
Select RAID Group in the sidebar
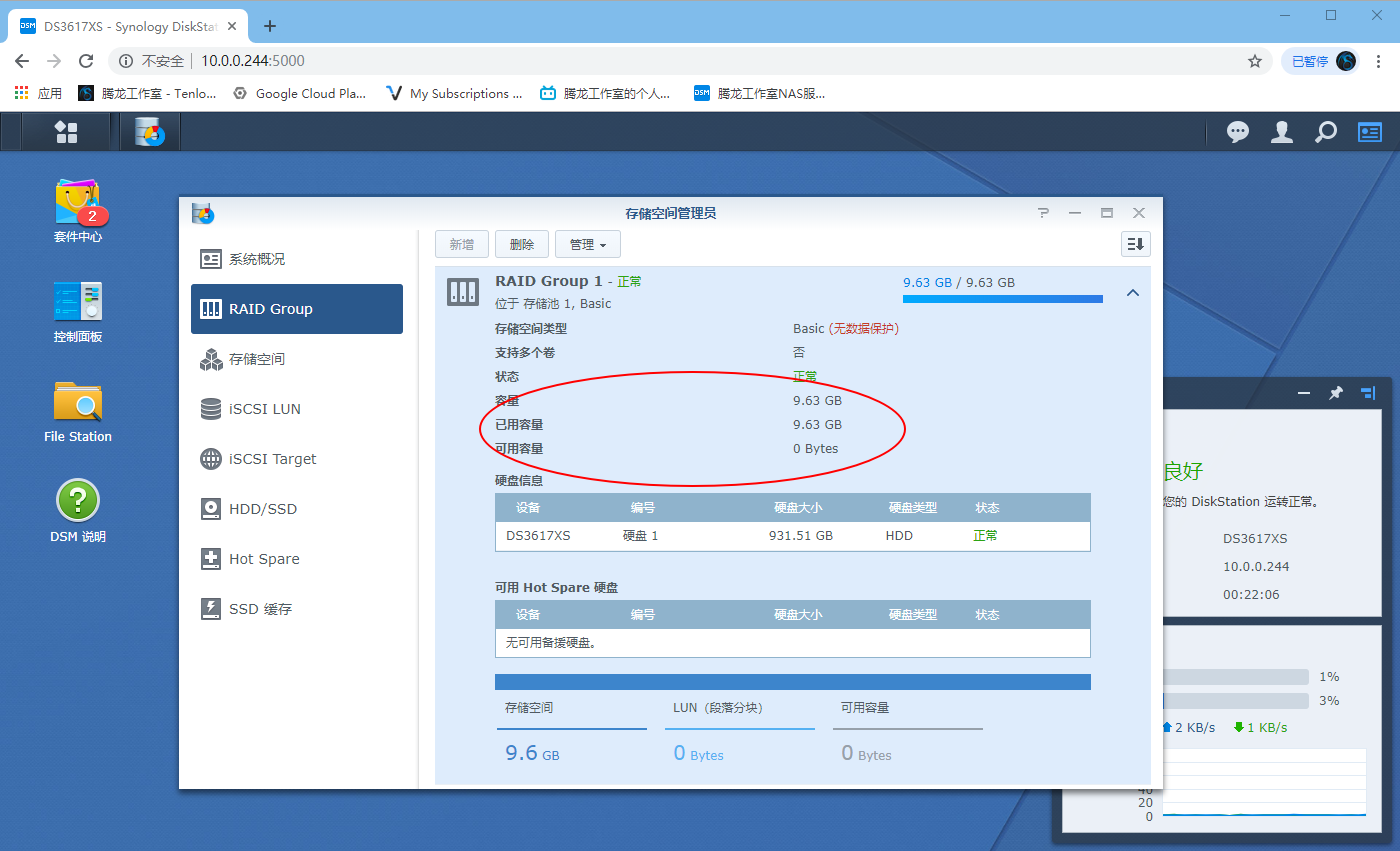pos(297,309)
